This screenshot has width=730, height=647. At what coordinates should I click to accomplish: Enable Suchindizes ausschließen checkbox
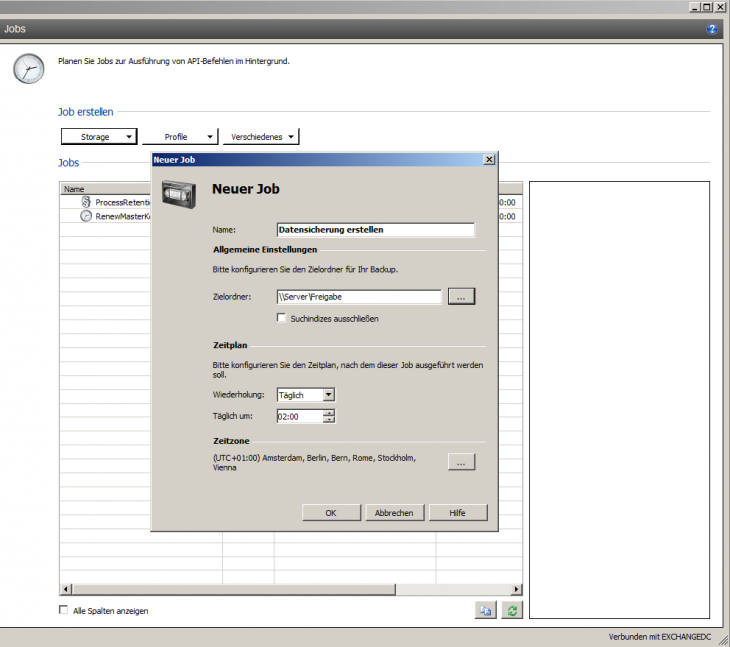(282, 318)
